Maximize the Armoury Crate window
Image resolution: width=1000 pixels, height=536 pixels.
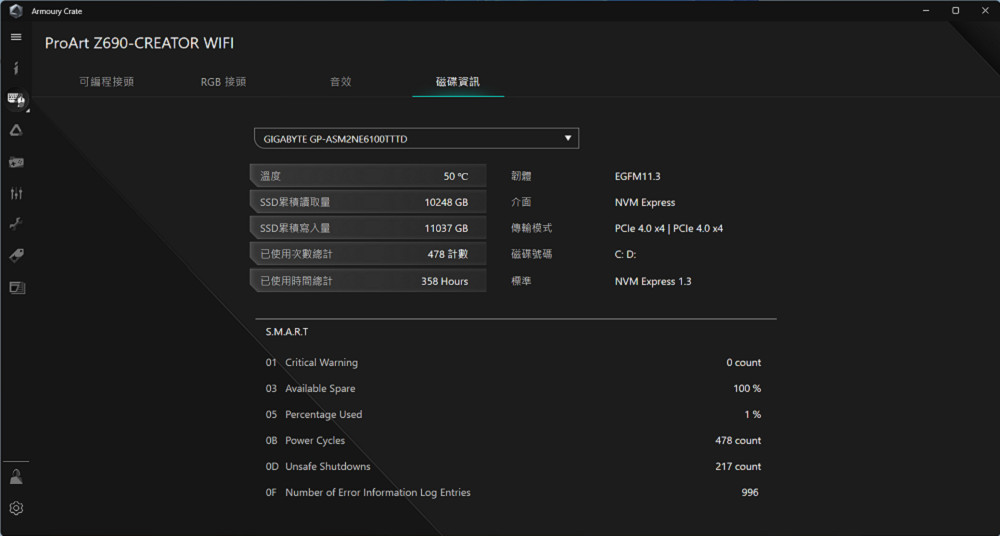[x=955, y=10]
